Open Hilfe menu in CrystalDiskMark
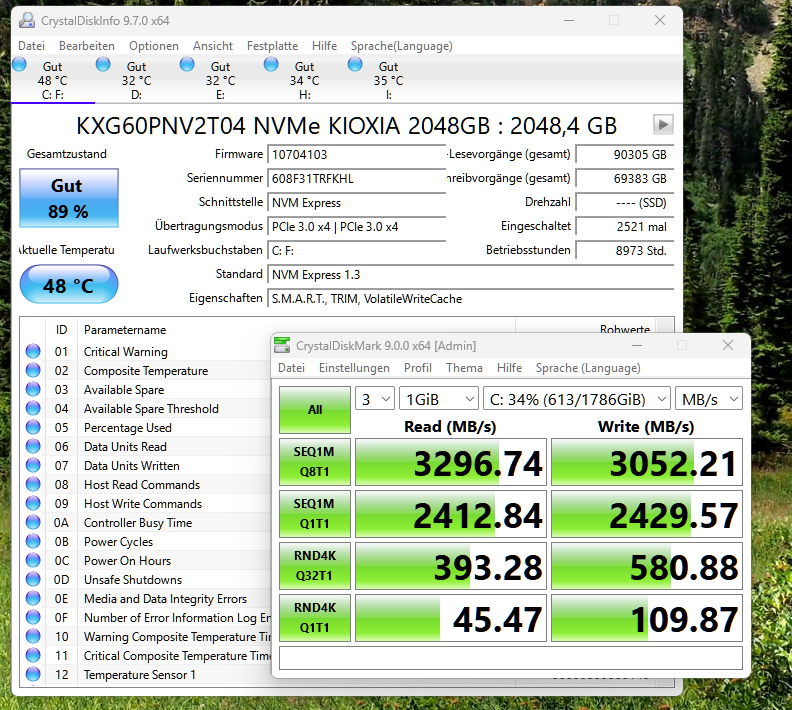This screenshot has height=710, width=792. pyautogui.click(x=509, y=368)
